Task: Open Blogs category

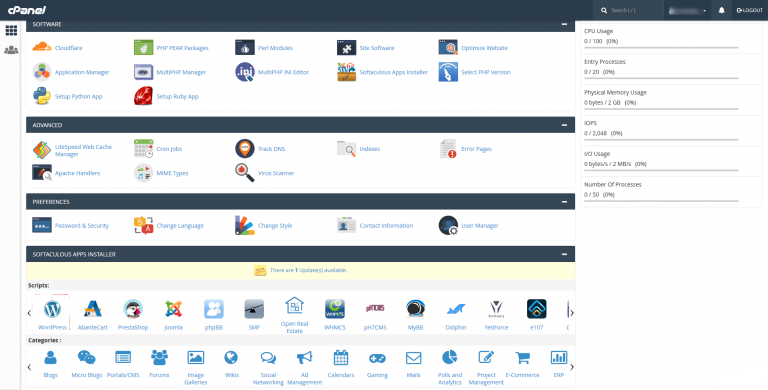Action: 50,364
